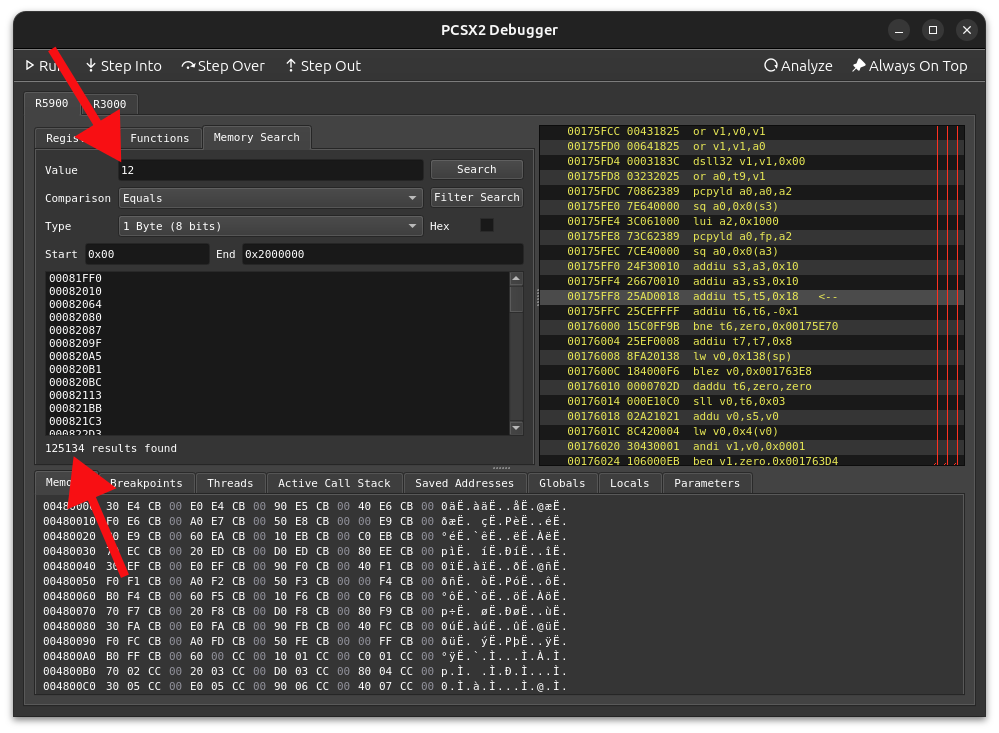Click the Step Over toolbar button
The image size is (999, 733).
(x=223, y=66)
